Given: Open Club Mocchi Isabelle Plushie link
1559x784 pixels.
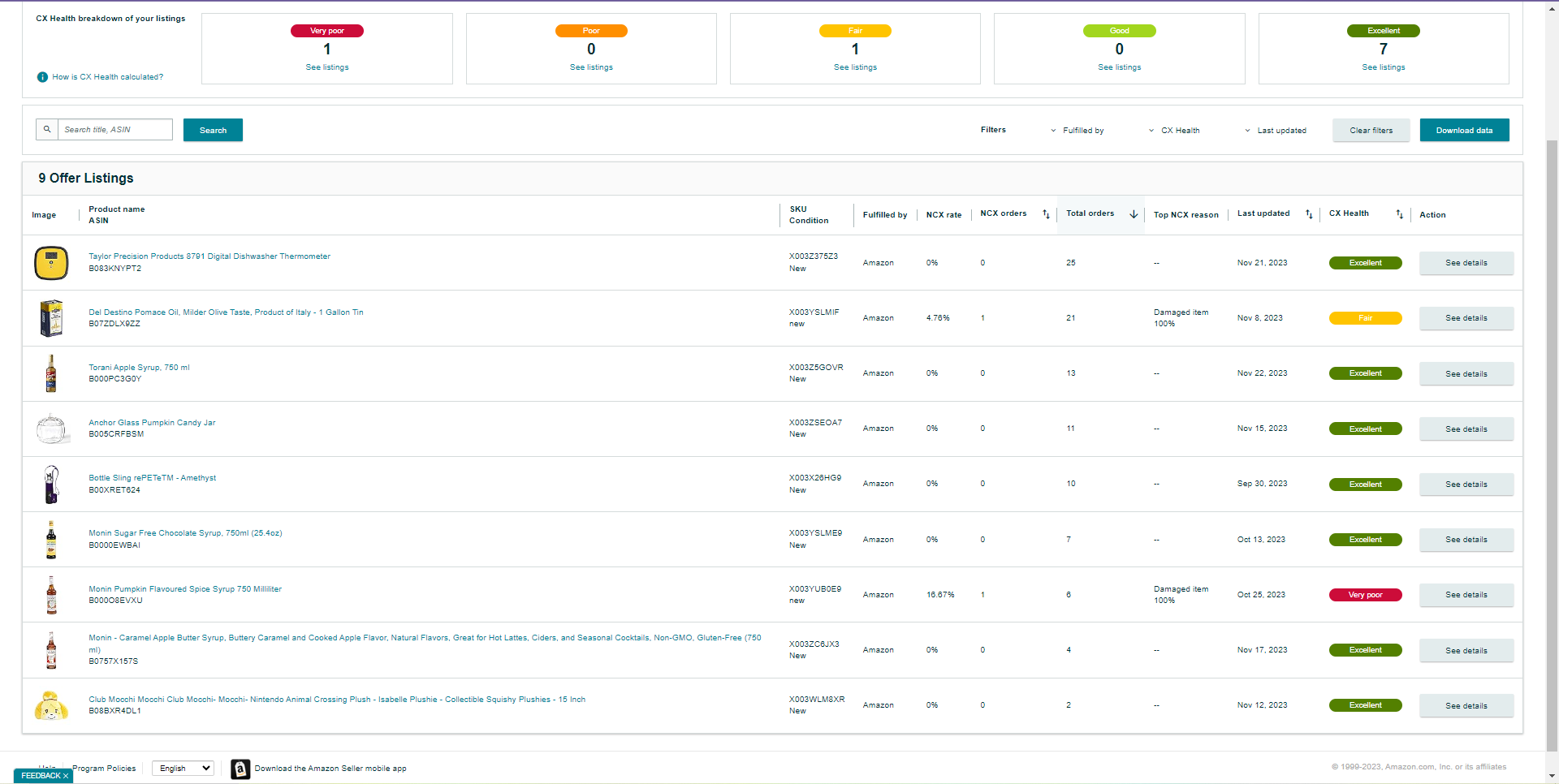Looking at the screenshot, I should [337, 700].
